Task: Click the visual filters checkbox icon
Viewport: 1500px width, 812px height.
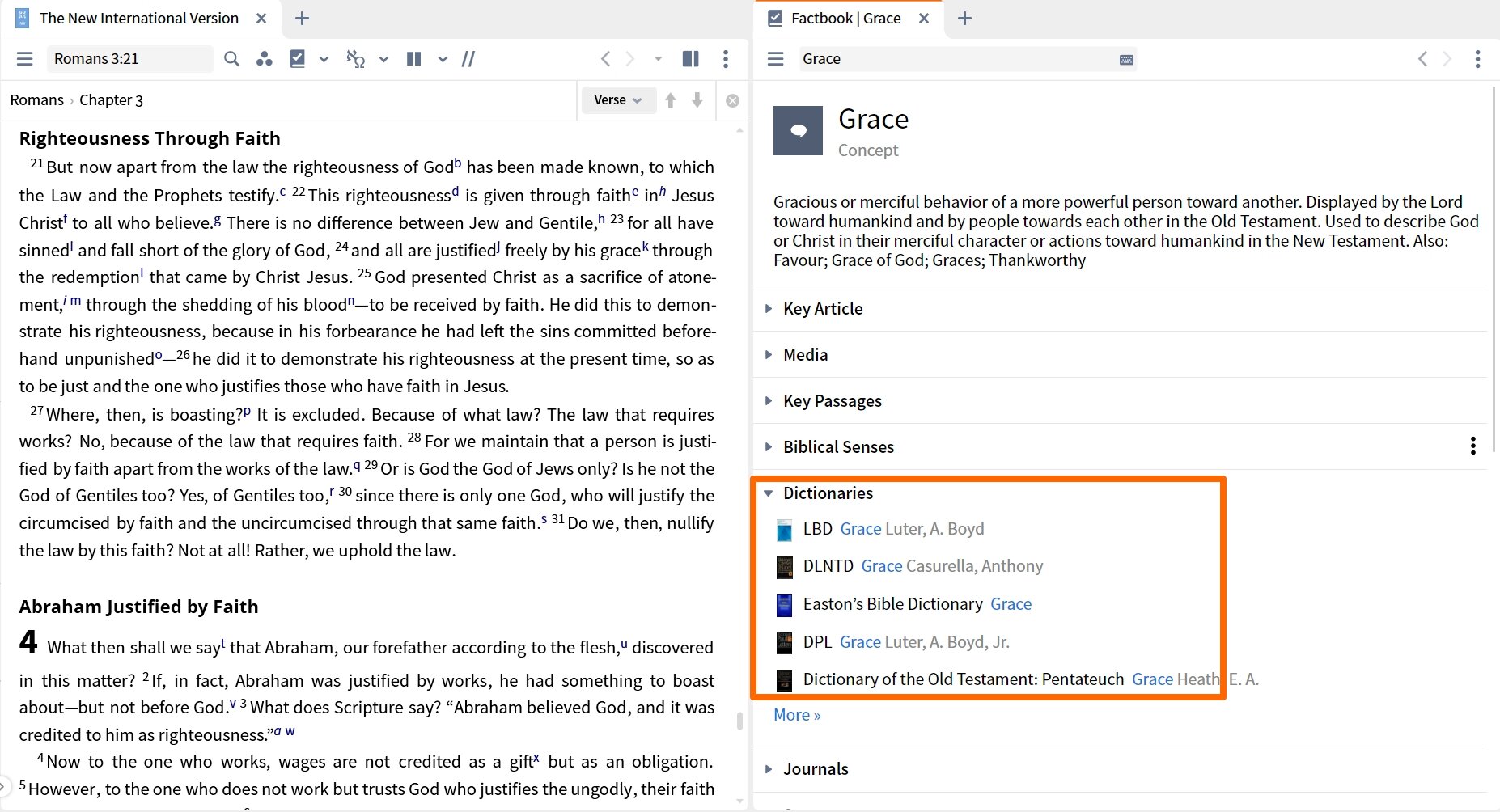Action: (x=298, y=58)
